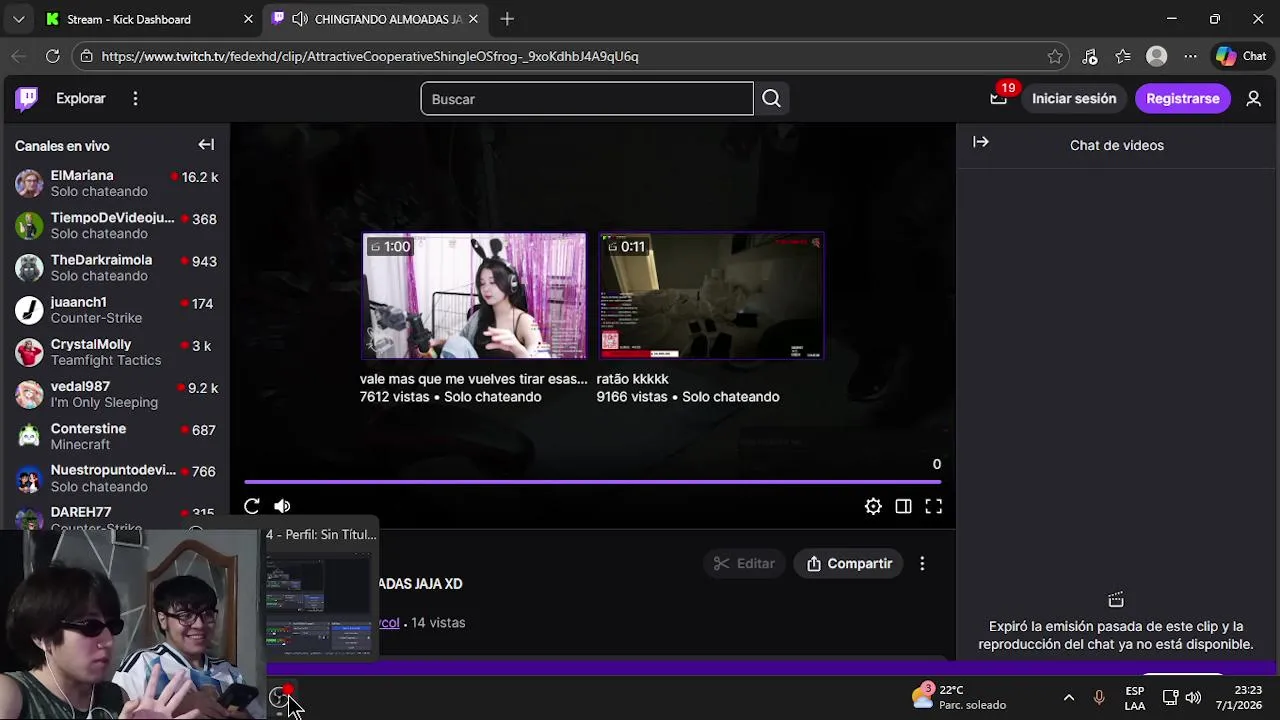1280x720 pixels.
Task: Open the 0:11 ratão kkkkk clip thumbnail
Action: [x=711, y=296]
